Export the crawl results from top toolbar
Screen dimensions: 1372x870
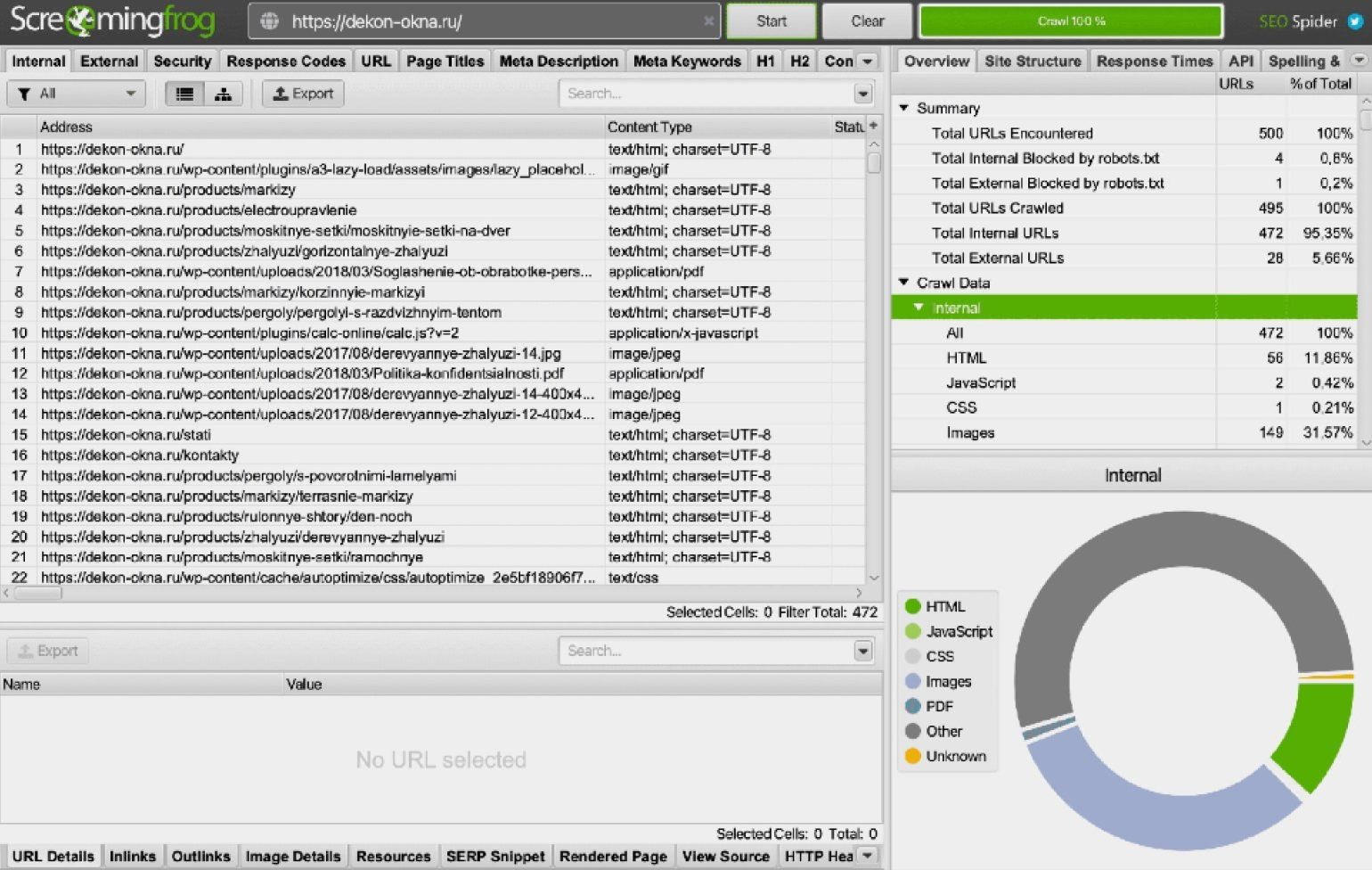click(303, 94)
